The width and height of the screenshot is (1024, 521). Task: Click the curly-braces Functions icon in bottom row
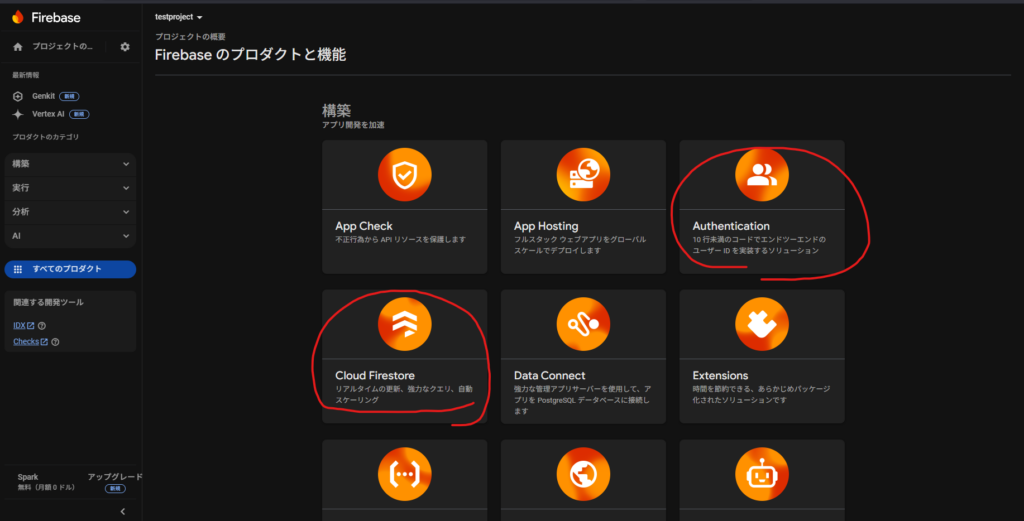[404, 474]
